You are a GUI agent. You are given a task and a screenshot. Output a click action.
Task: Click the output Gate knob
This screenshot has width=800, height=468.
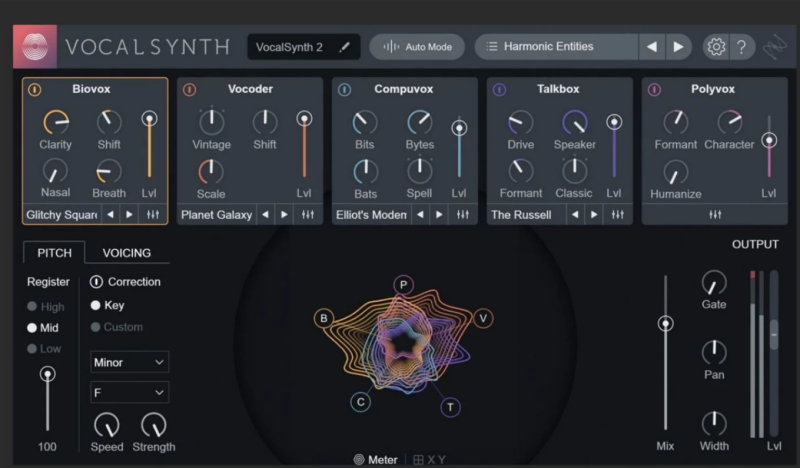pos(714,283)
